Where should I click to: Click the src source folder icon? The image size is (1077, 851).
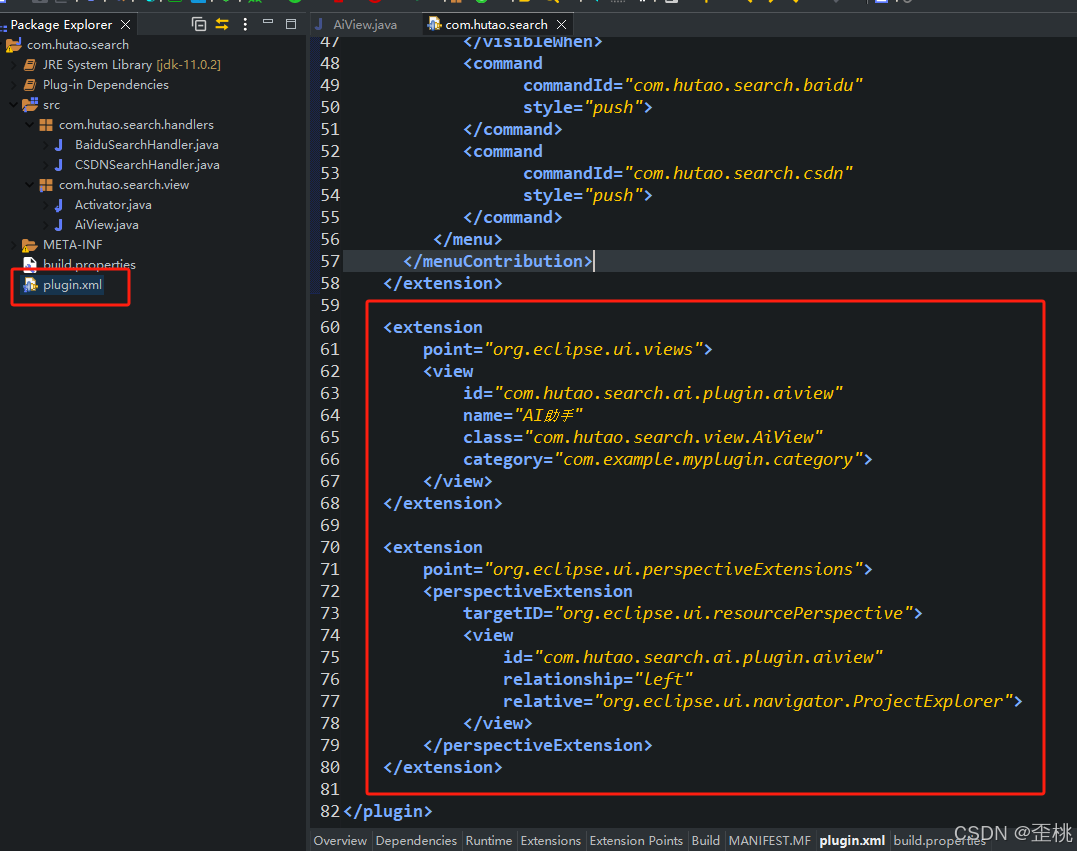[30, 104]
